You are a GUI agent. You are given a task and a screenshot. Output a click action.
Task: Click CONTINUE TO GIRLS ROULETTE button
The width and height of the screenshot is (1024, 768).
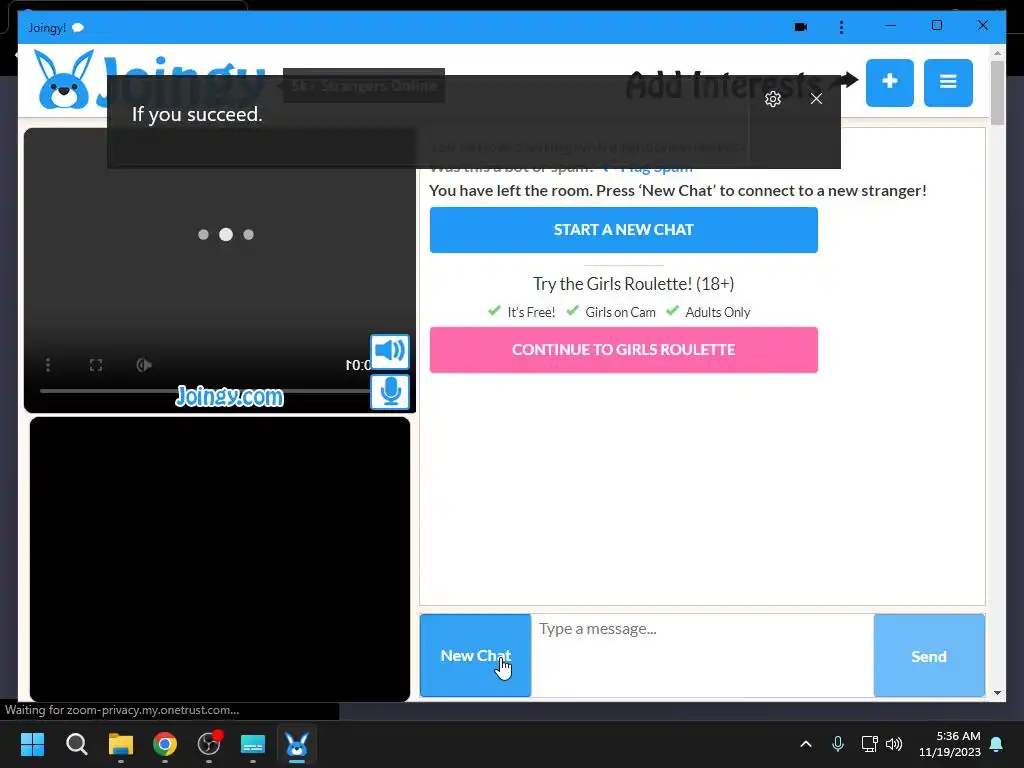[624, 350]
